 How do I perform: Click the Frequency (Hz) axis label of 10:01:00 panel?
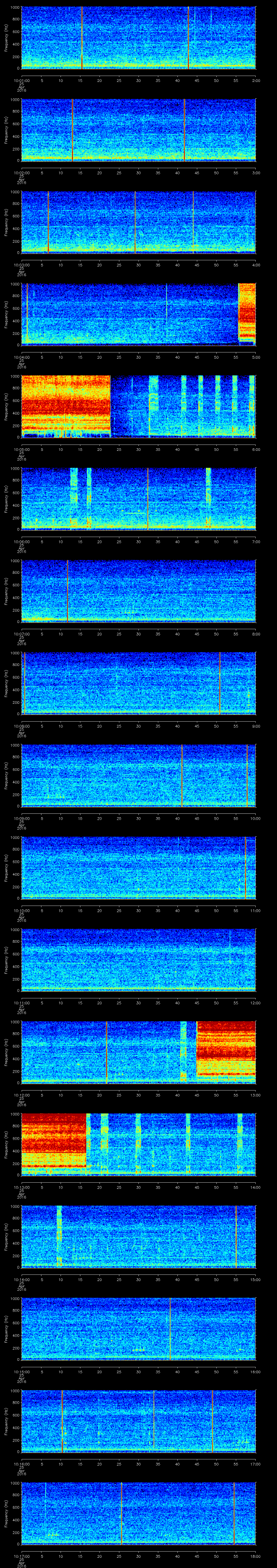pyautogui.click(x=6, y=38)
